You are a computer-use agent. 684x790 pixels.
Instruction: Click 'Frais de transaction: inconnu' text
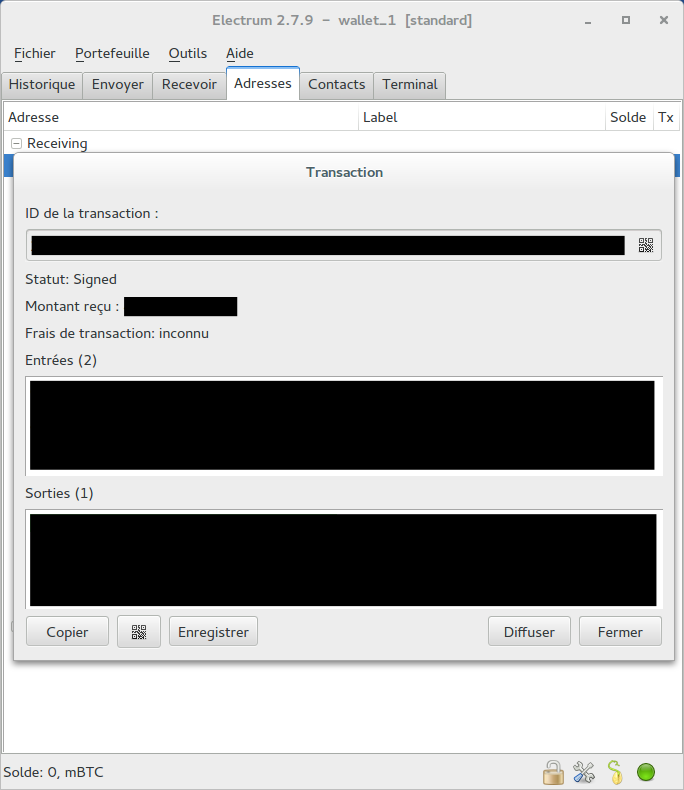click(x=117, y=334)
